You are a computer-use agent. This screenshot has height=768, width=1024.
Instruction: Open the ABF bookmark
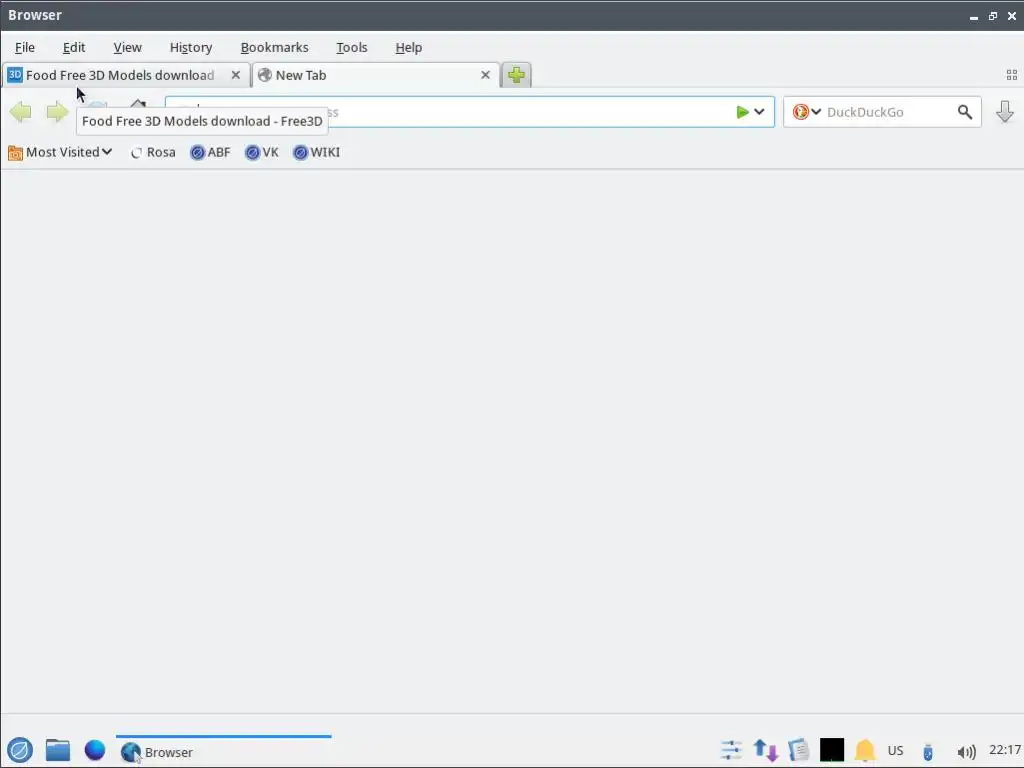pos(210,152)
